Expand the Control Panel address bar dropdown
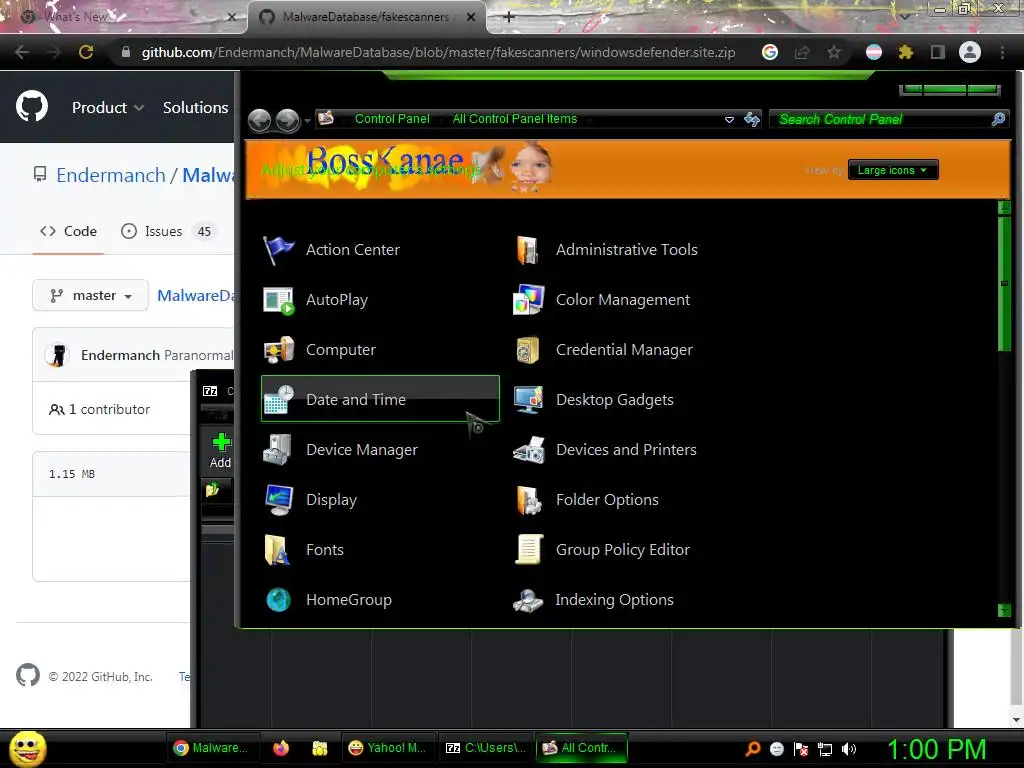The height and width of the screenshot is (768, 1024). coord(729,120)
